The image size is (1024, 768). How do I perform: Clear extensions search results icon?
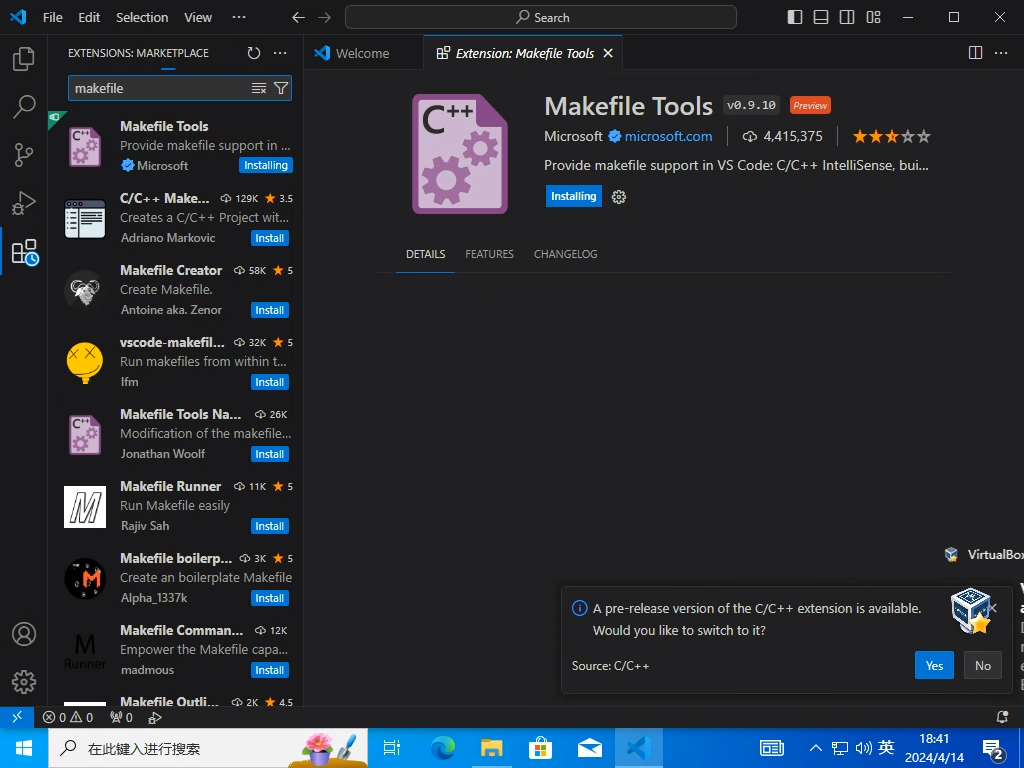[259, 88]
